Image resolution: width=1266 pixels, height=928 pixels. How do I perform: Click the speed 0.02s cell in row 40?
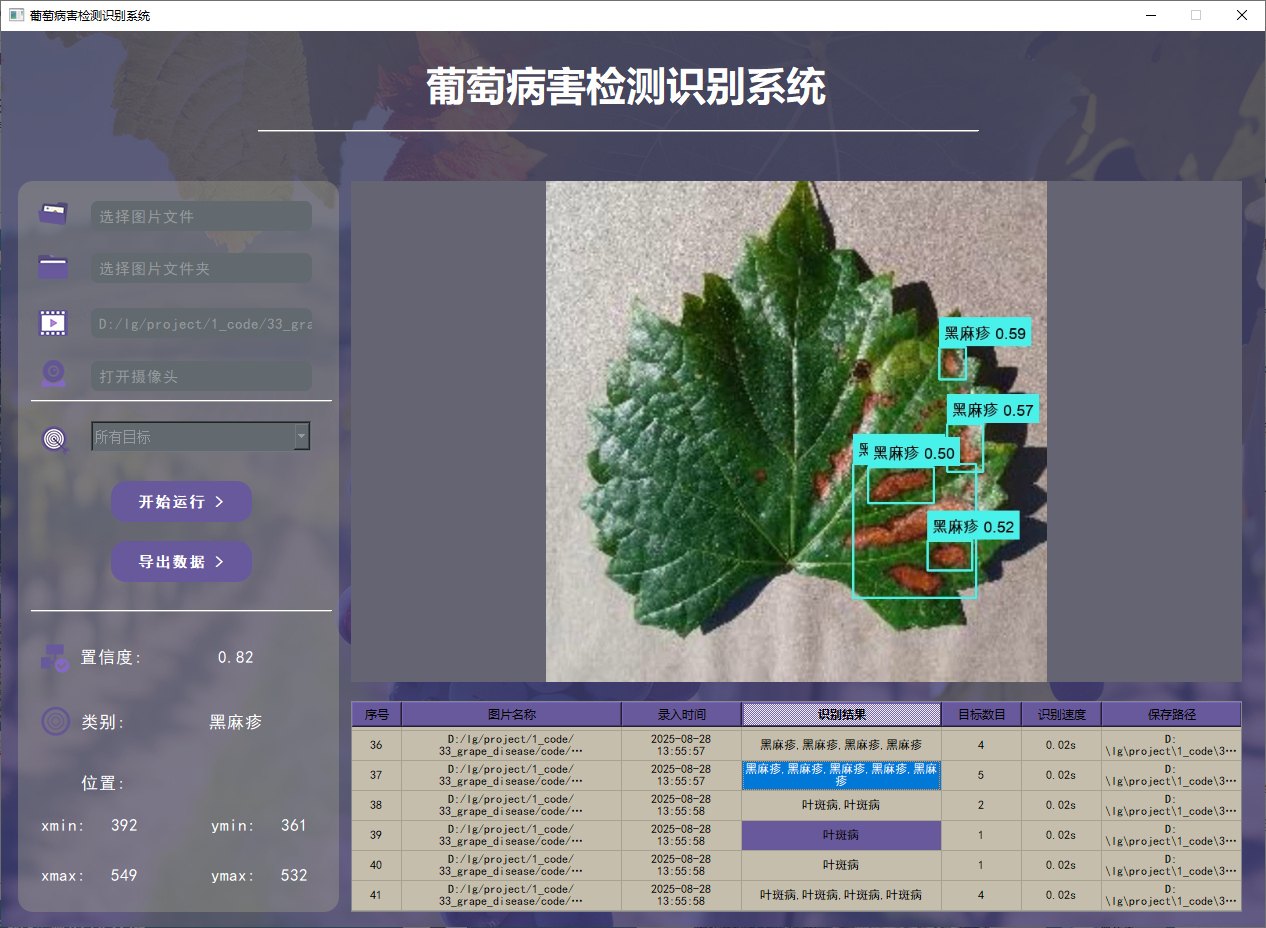pyautogui.click(x=1061, y=865)
